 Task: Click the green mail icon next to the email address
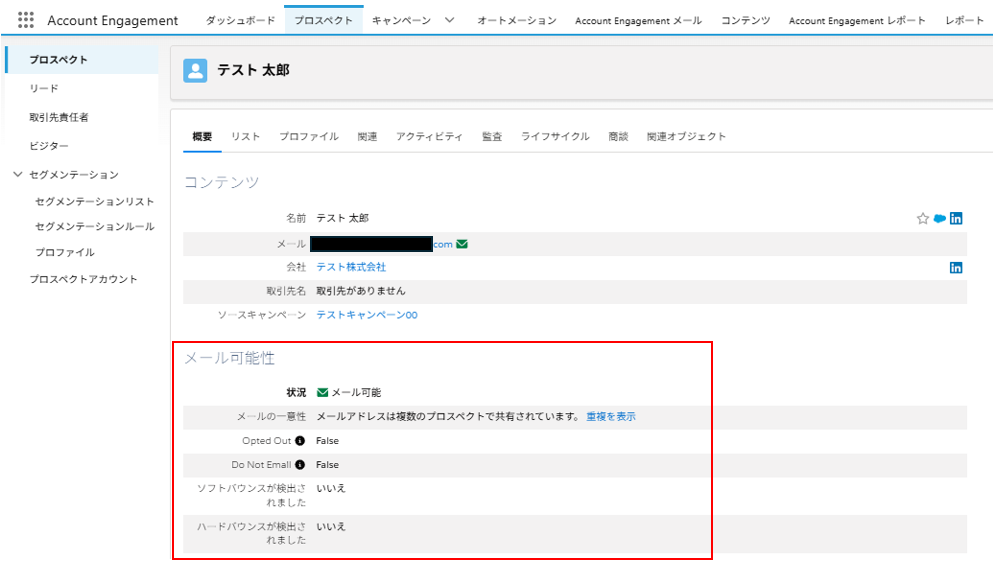point(462,244)
